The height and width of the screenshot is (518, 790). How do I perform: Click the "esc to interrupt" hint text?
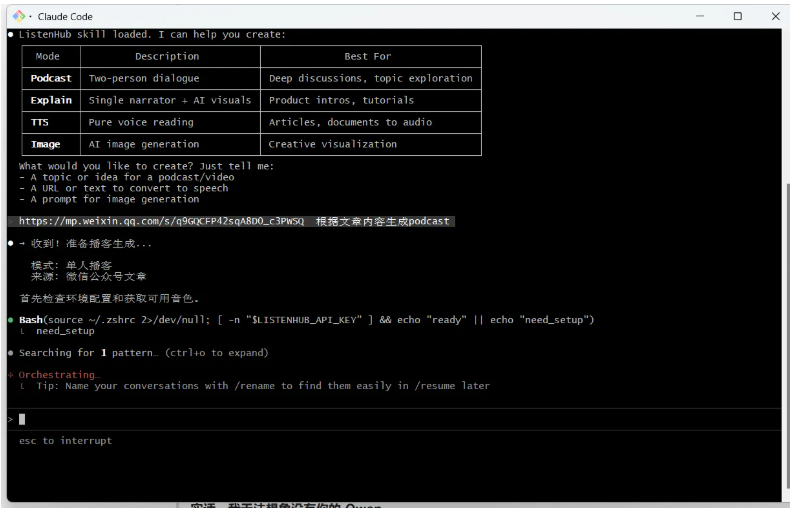click(65, 440)
